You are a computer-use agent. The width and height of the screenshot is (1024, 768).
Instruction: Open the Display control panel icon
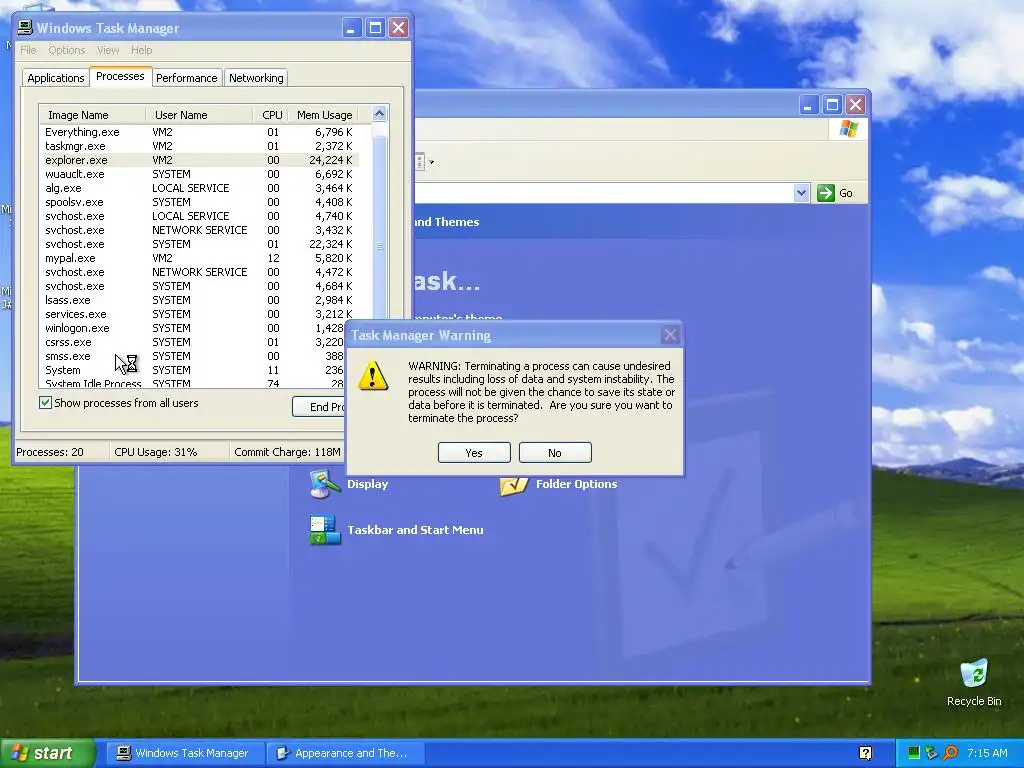[325, 485]
